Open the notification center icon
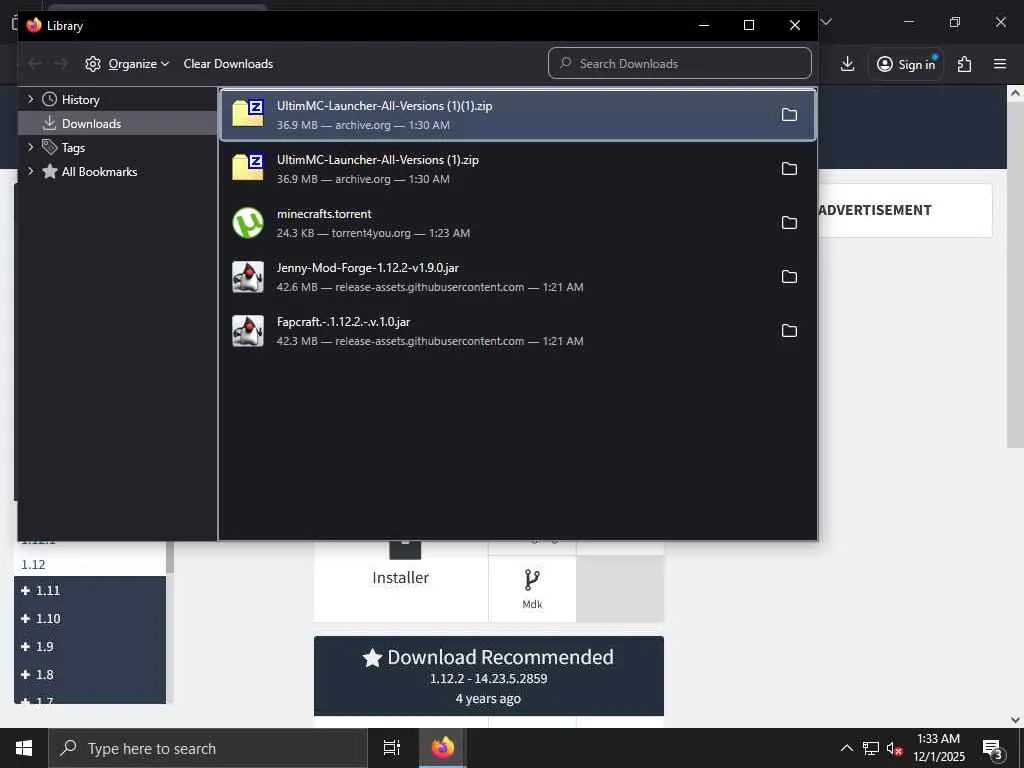 click(992, 748)
